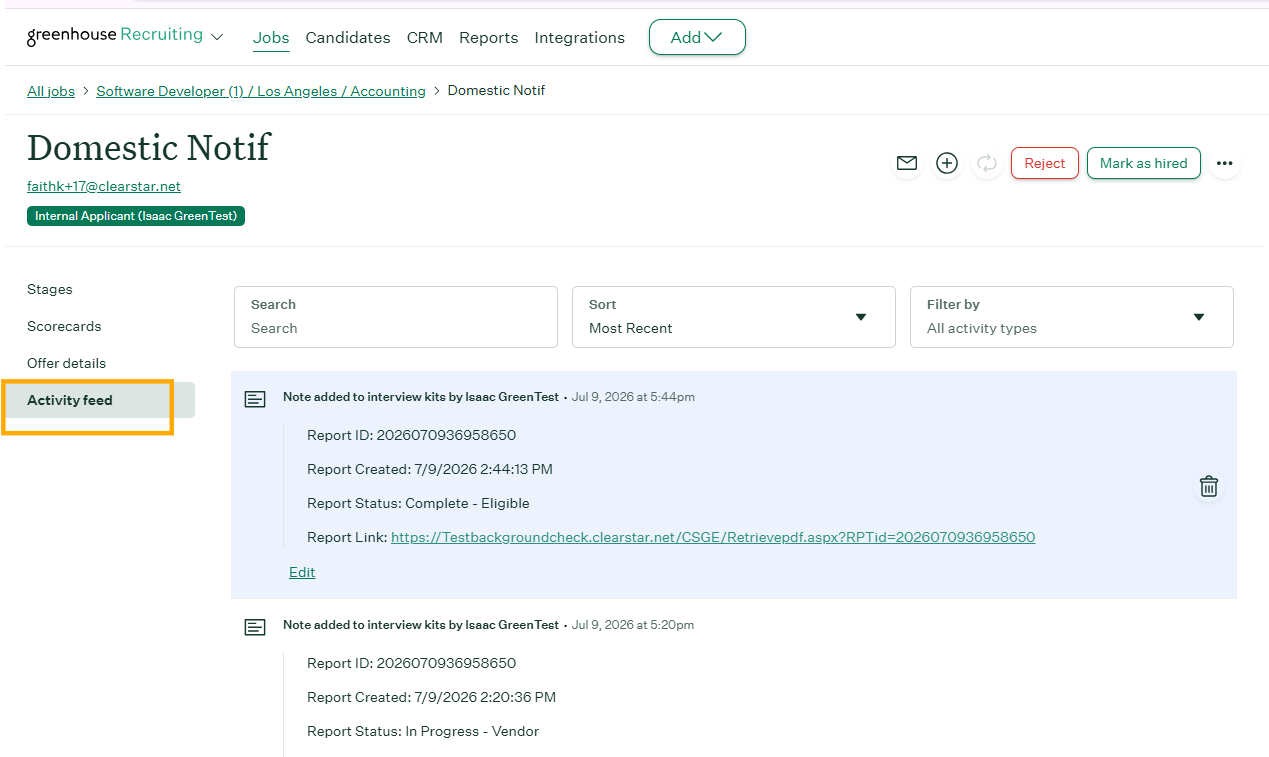Open the Candidates navigation tab
1269x757 pixels.
pyautogui.click(x=348, y=38)
